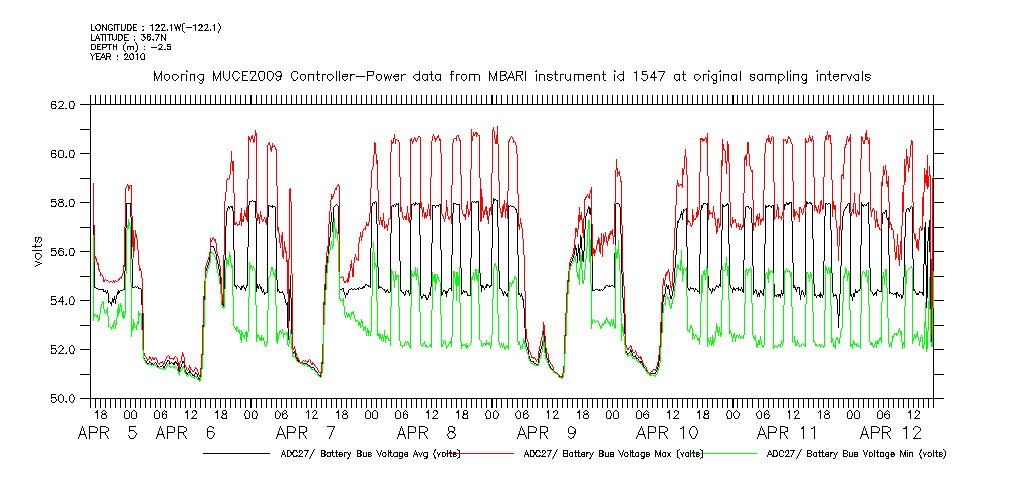Click the black line swatch for Avg legend
Viewport: 1009px width, 504px height.
pos(235,454)
